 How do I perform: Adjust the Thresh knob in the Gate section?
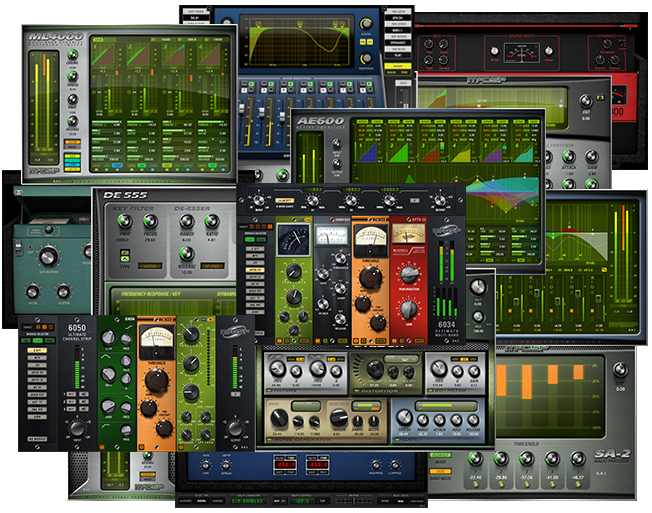tap(404, 417)
